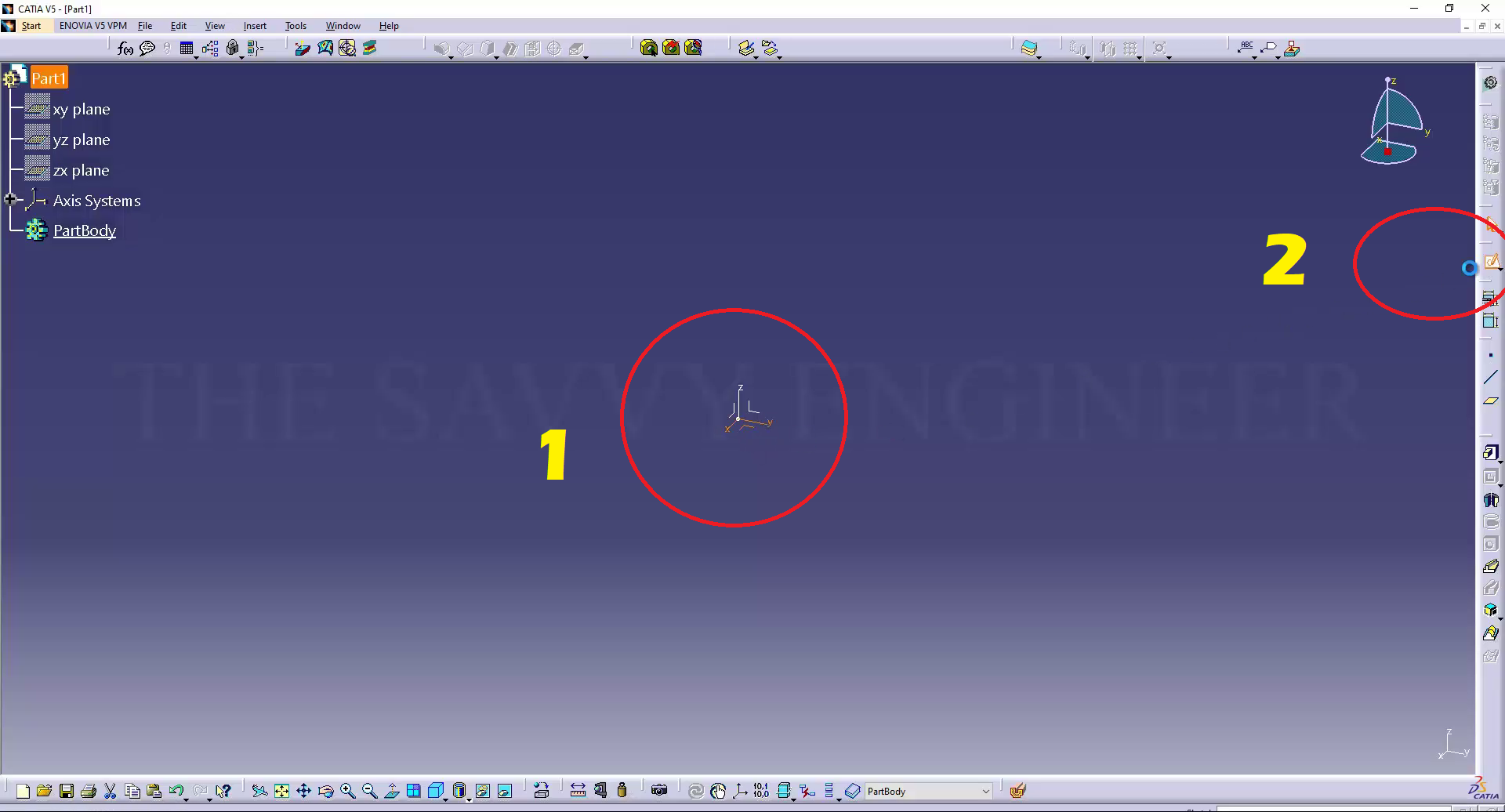Open the PartBody combo box dropdown
1505x812 pixels.
pos(985,792)
